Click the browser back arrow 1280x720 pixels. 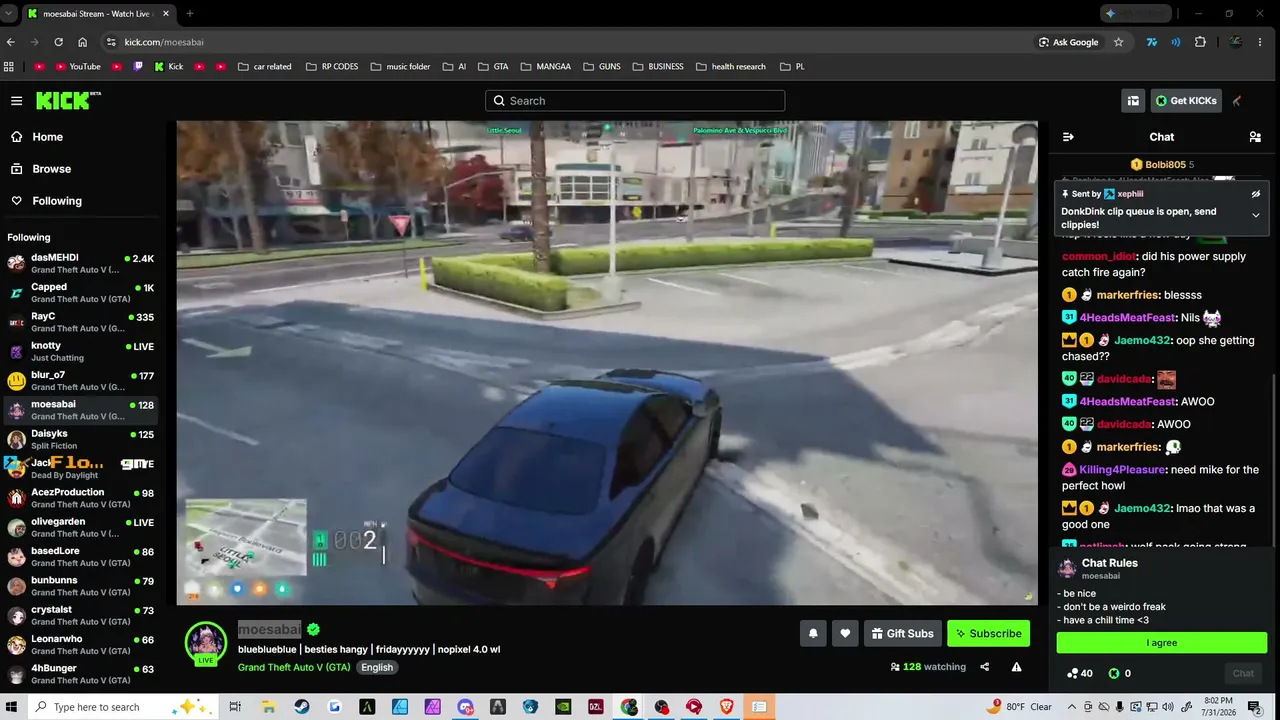click(11, 42)
